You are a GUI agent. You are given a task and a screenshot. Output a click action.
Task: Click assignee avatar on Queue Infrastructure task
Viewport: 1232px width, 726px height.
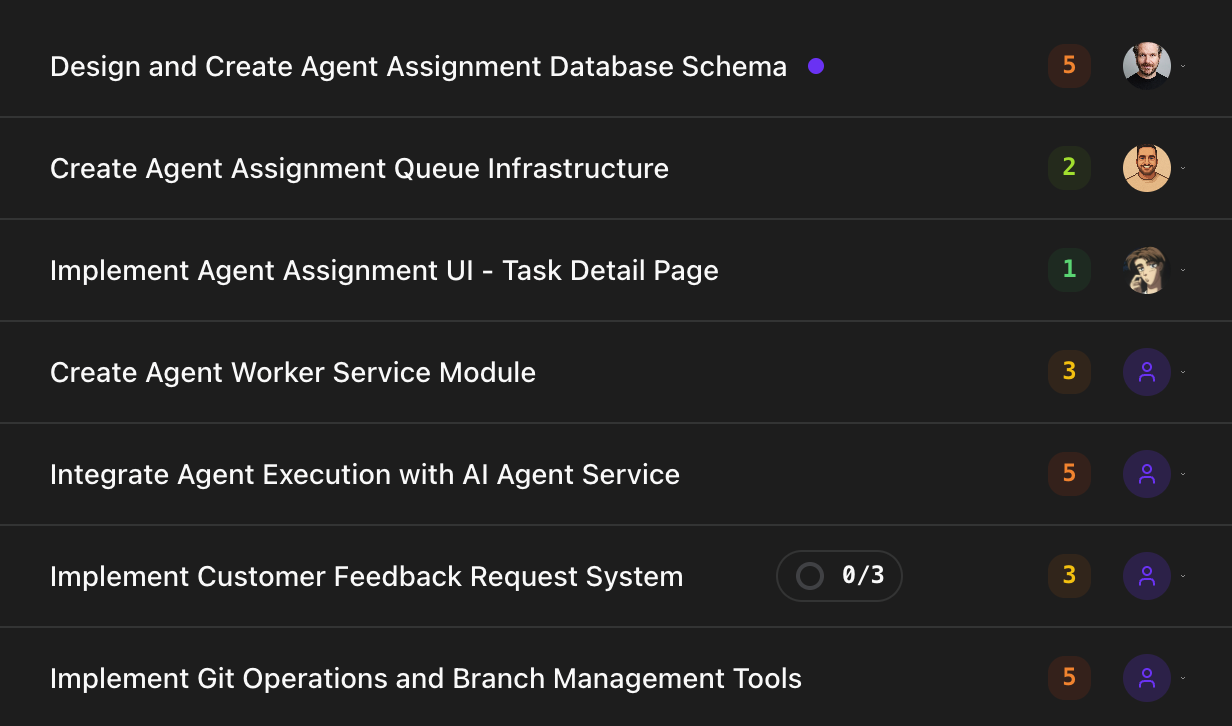click(x=1146, y=168)
